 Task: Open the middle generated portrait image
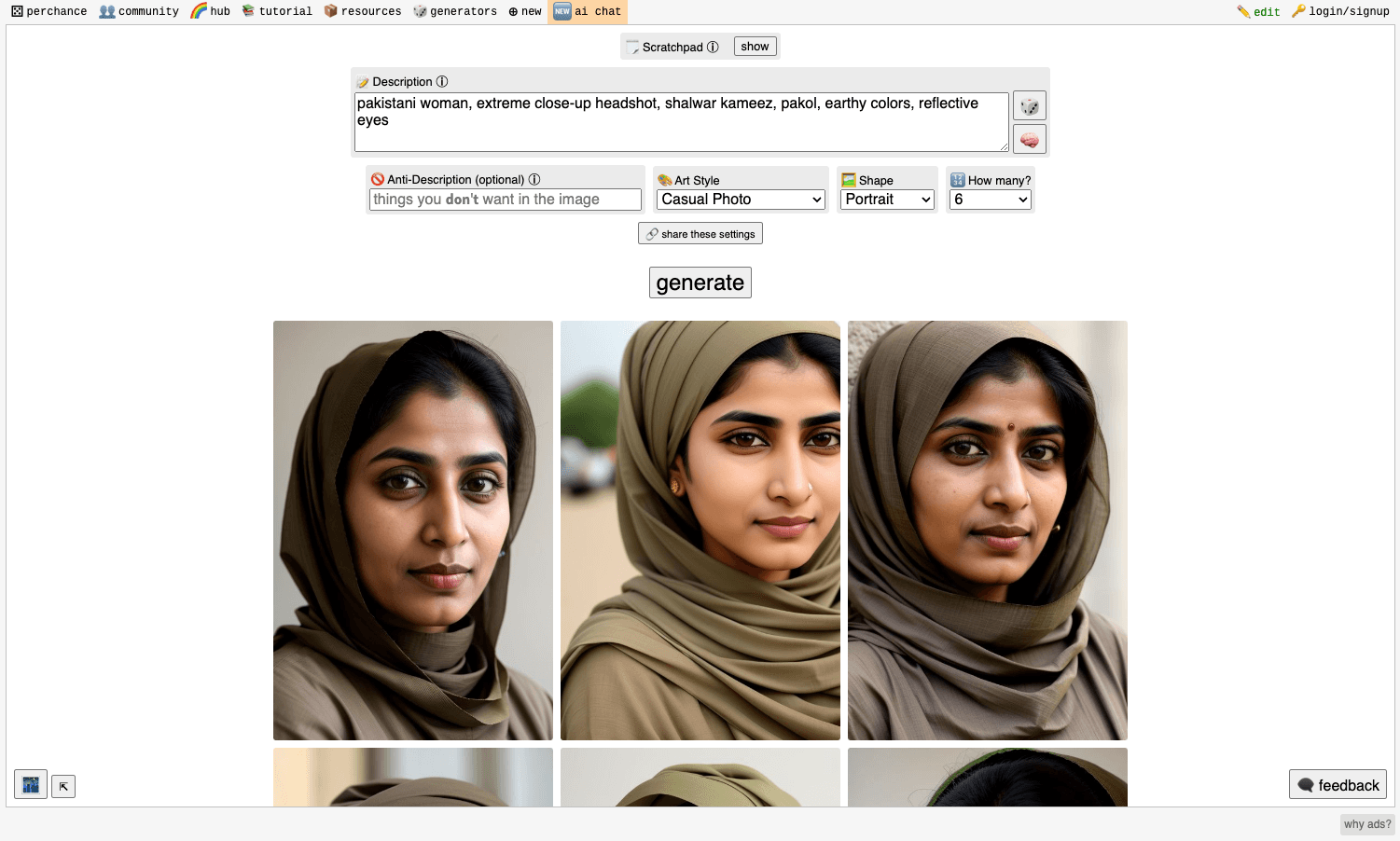(x=700, y=530)
